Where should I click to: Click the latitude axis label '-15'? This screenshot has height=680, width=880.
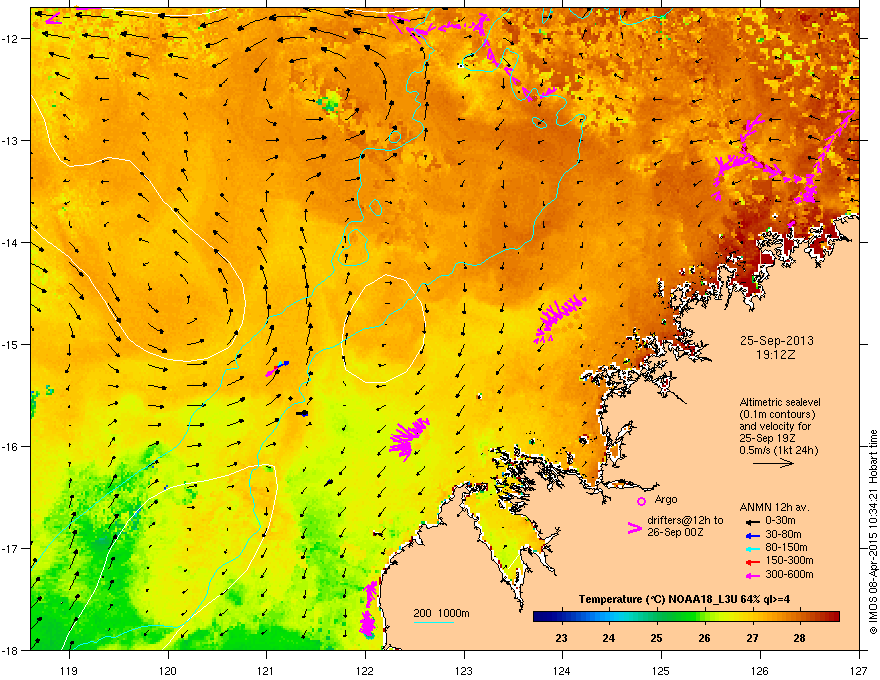tap(11, 344)
